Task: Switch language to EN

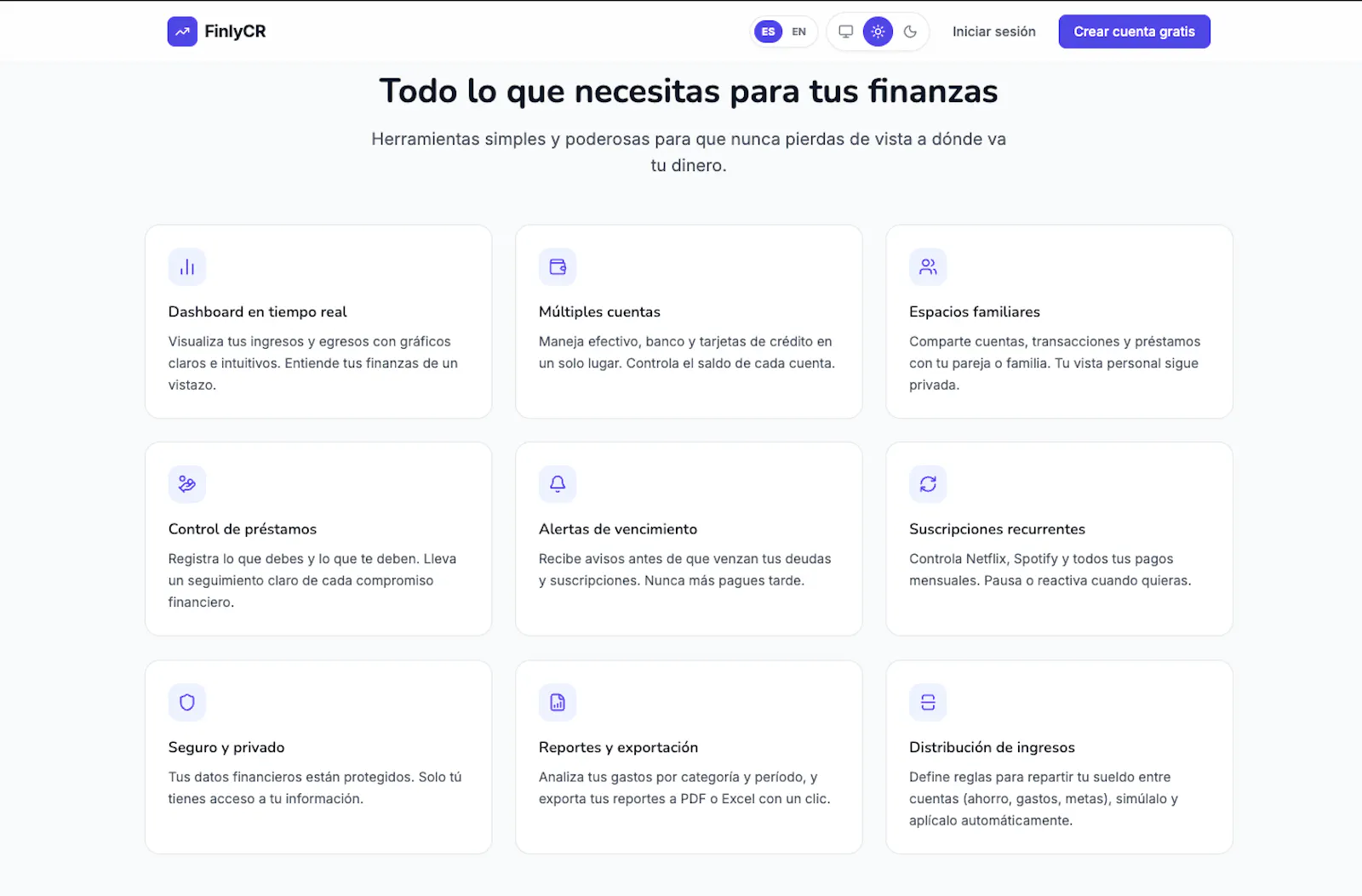Action: click(798, 31)
